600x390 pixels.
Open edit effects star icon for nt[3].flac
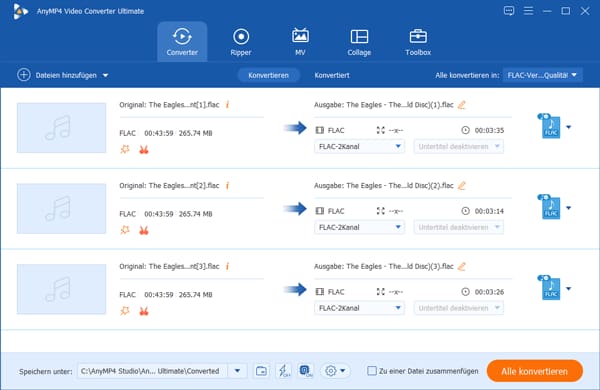tap(125, 311)
